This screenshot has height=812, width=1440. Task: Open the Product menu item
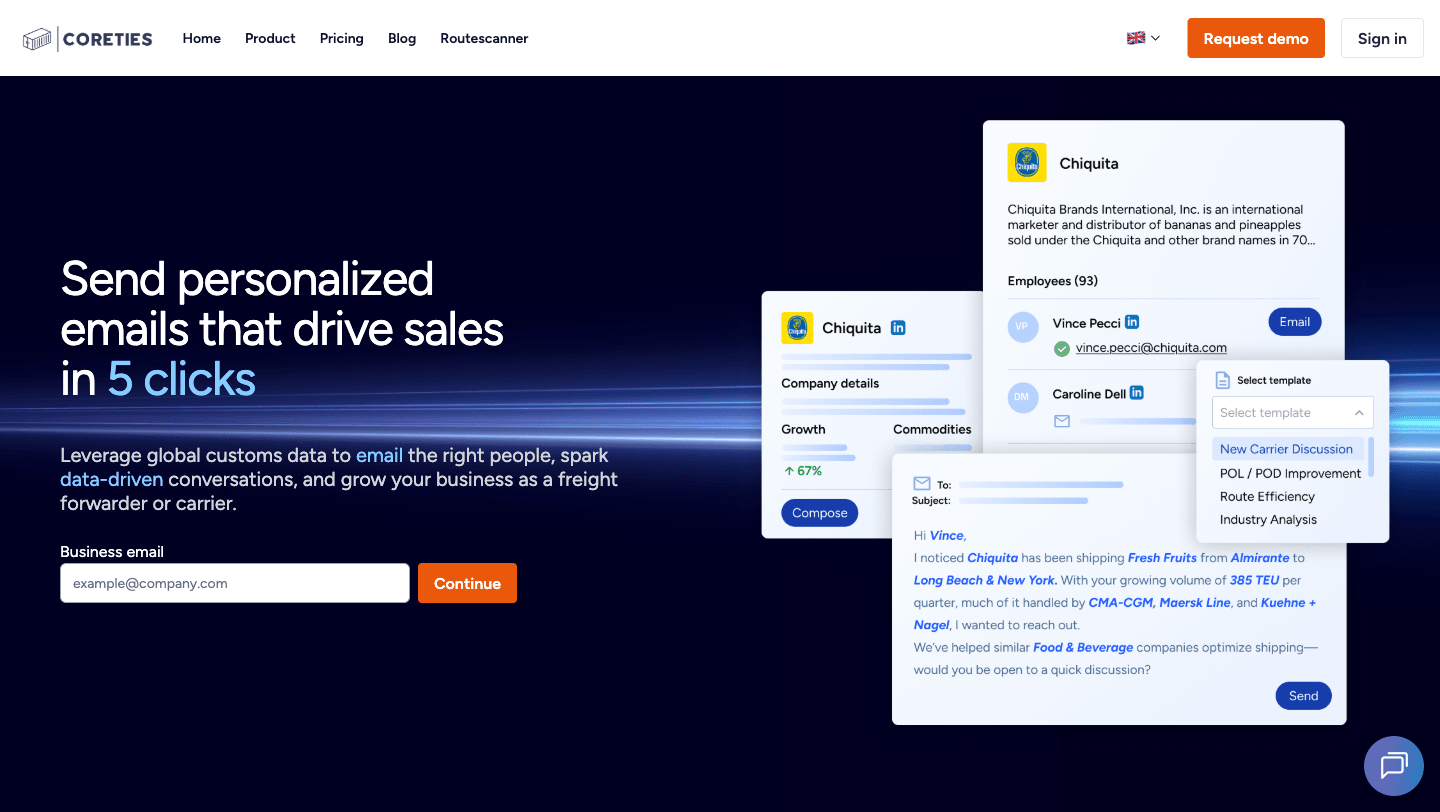point(270,38)
